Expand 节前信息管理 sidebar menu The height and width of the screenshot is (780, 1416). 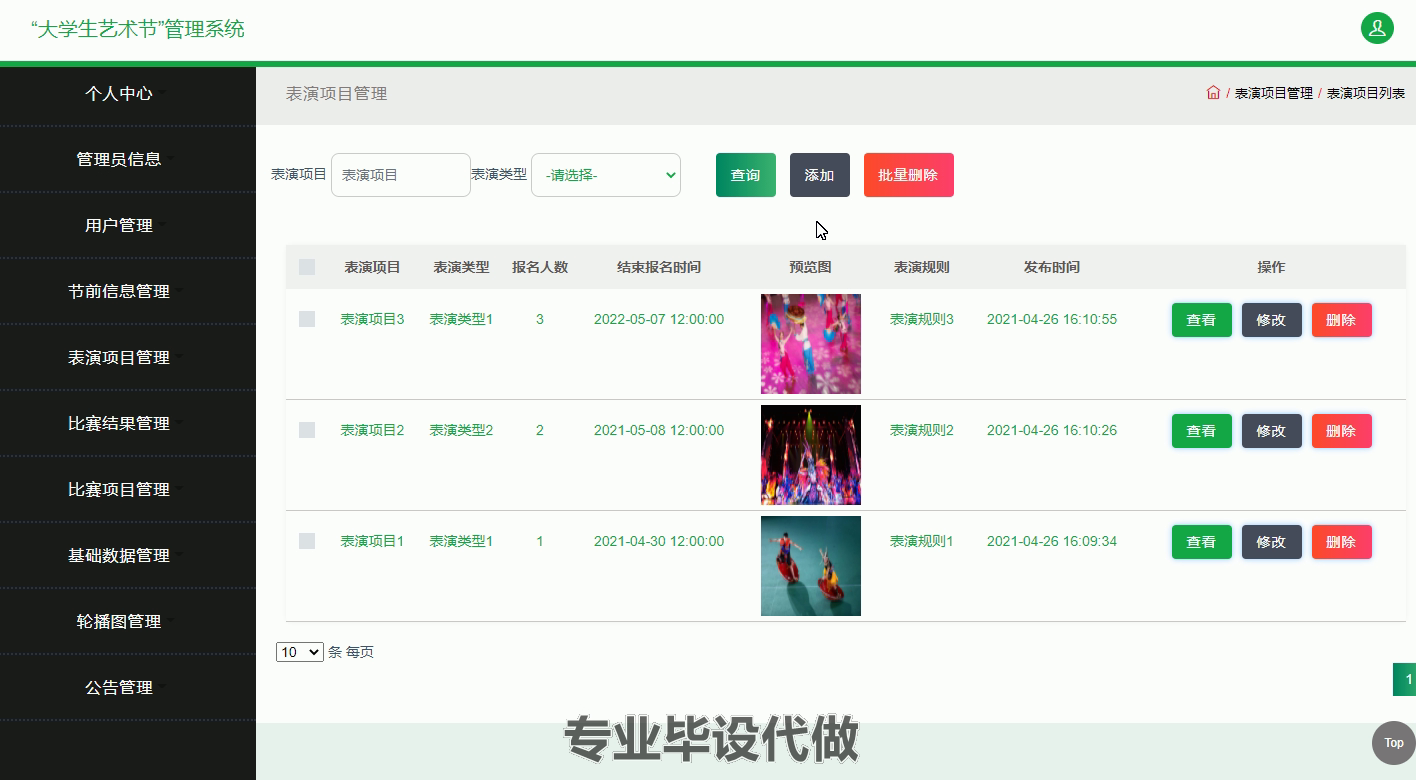click(119, 291)
